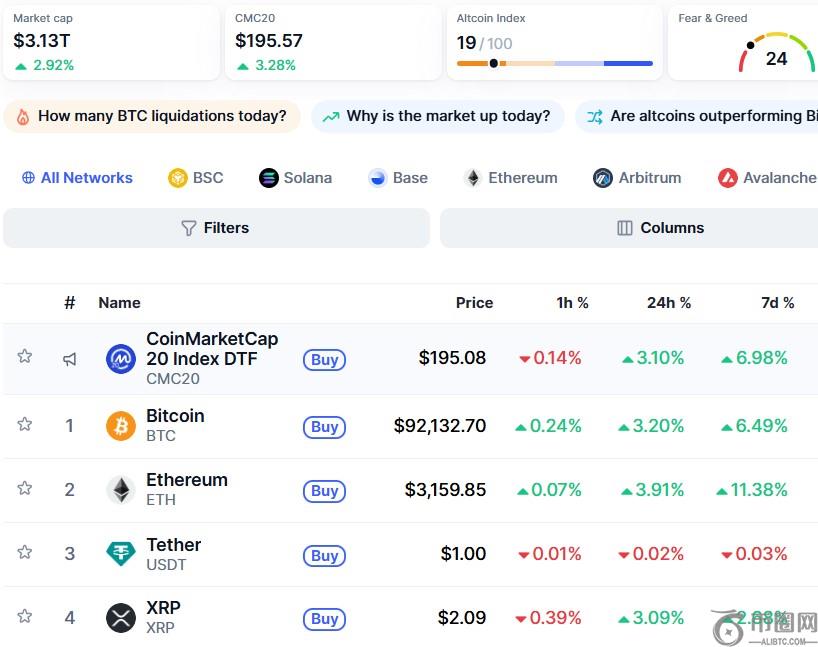Viewport: 818px width, 647px height.
Task: Select the Solana network filter
Action: click(x=295, y=178)
